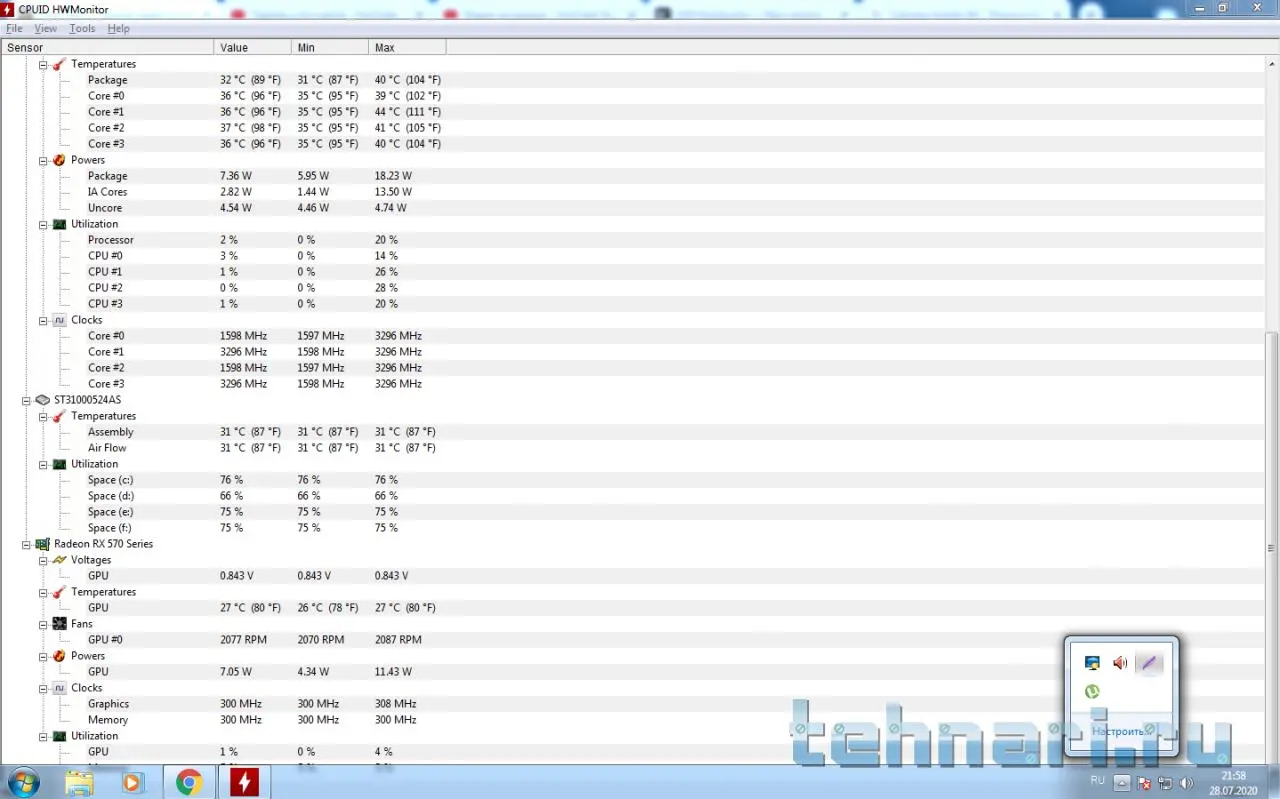1280x799 pixels.
Task: Click the red speaker icon in the tray popup
Action: pyautogui.click(x=1120, y=663)
